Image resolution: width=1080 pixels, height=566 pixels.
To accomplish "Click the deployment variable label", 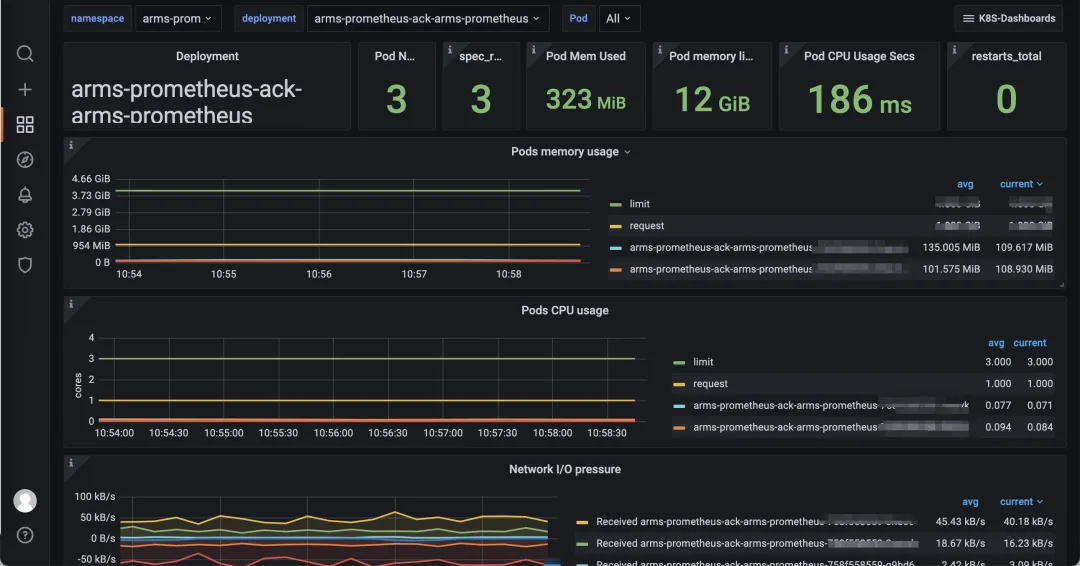I will (269, 19).
